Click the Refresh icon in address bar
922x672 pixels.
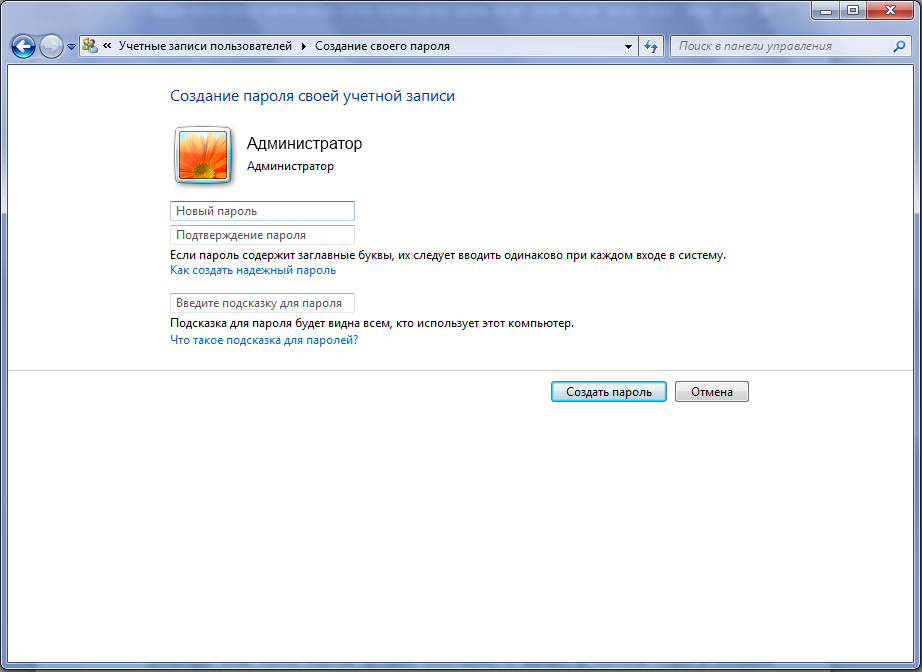pyautogui.click(x=650, y=46)
